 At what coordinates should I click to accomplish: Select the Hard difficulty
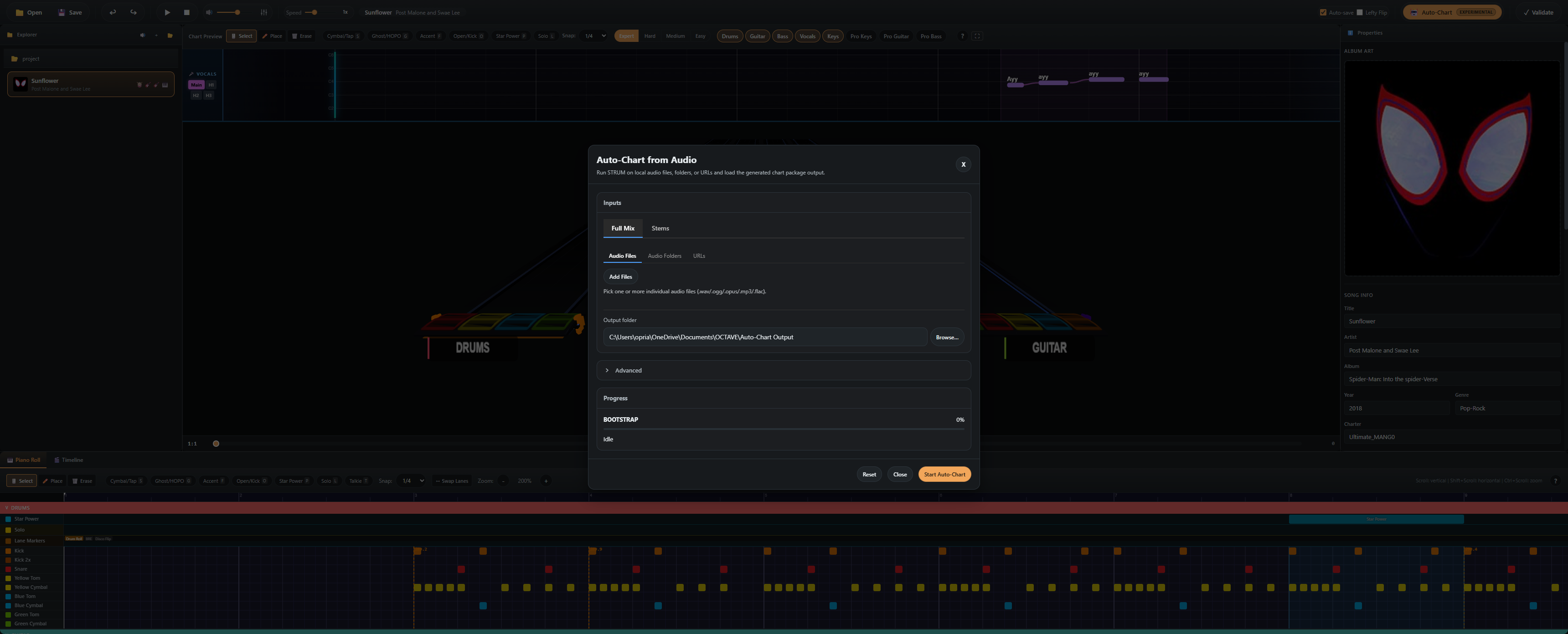click(x=650, y=36)
